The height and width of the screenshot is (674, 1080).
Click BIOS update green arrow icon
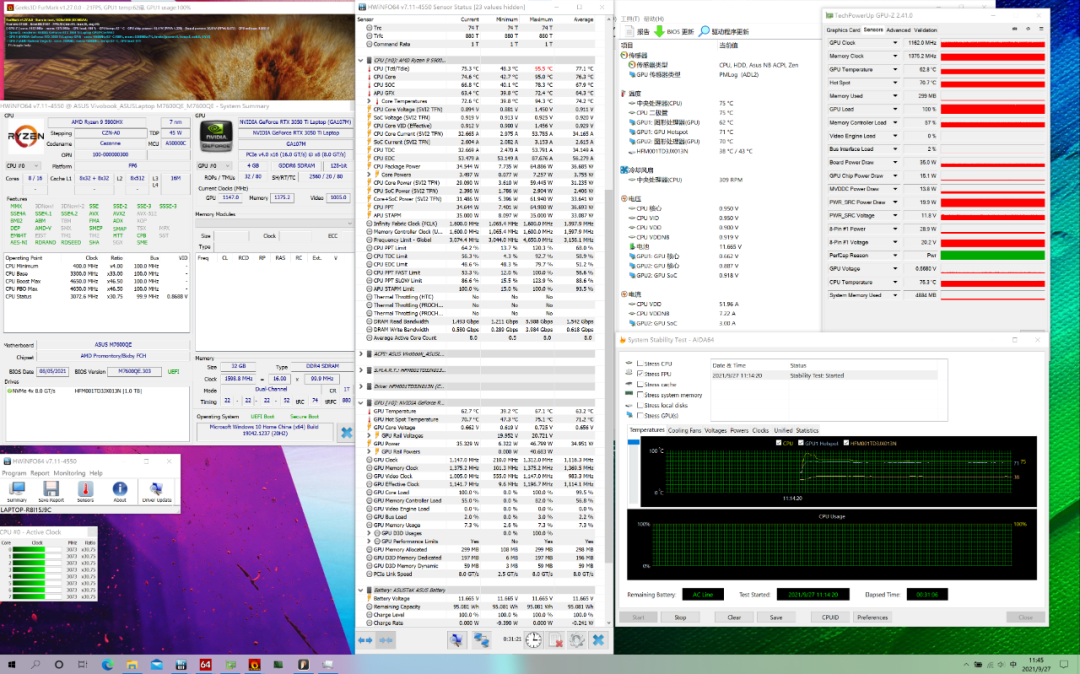(659, 31)
